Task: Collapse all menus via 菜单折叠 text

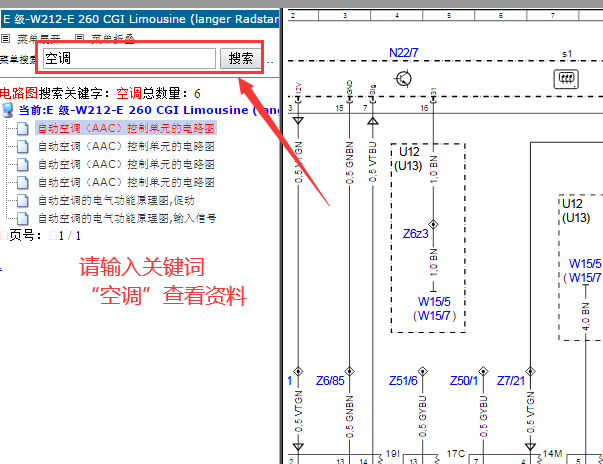Action: pos(113,39)
